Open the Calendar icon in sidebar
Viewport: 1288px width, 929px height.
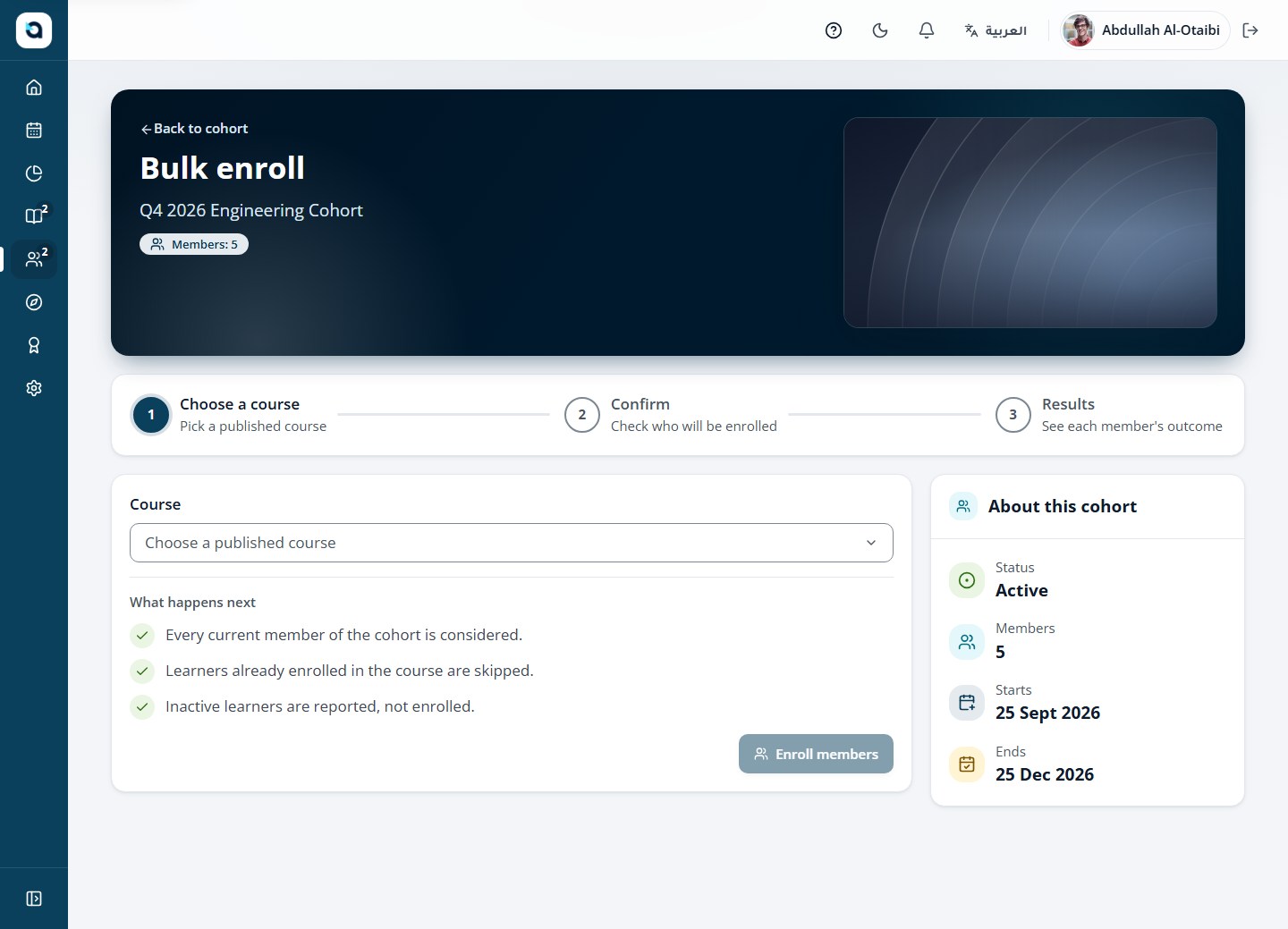click(34, 130)
